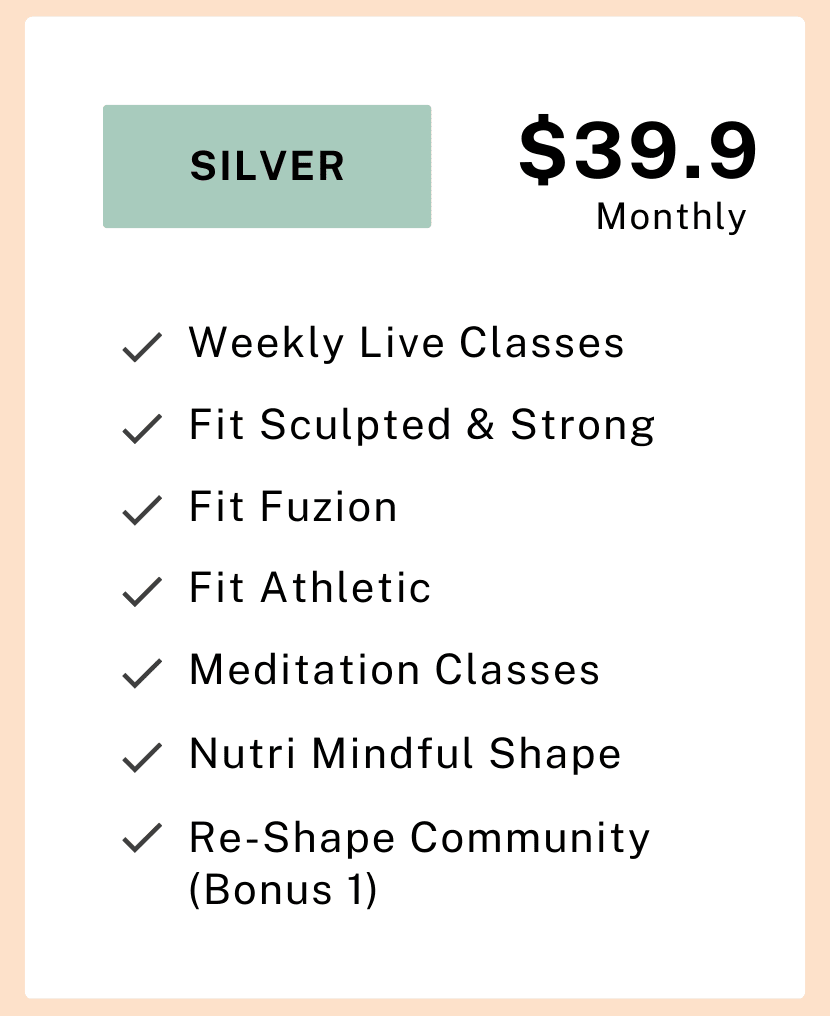Select the checkmark beside Meditation Classes

pos(142,673)
